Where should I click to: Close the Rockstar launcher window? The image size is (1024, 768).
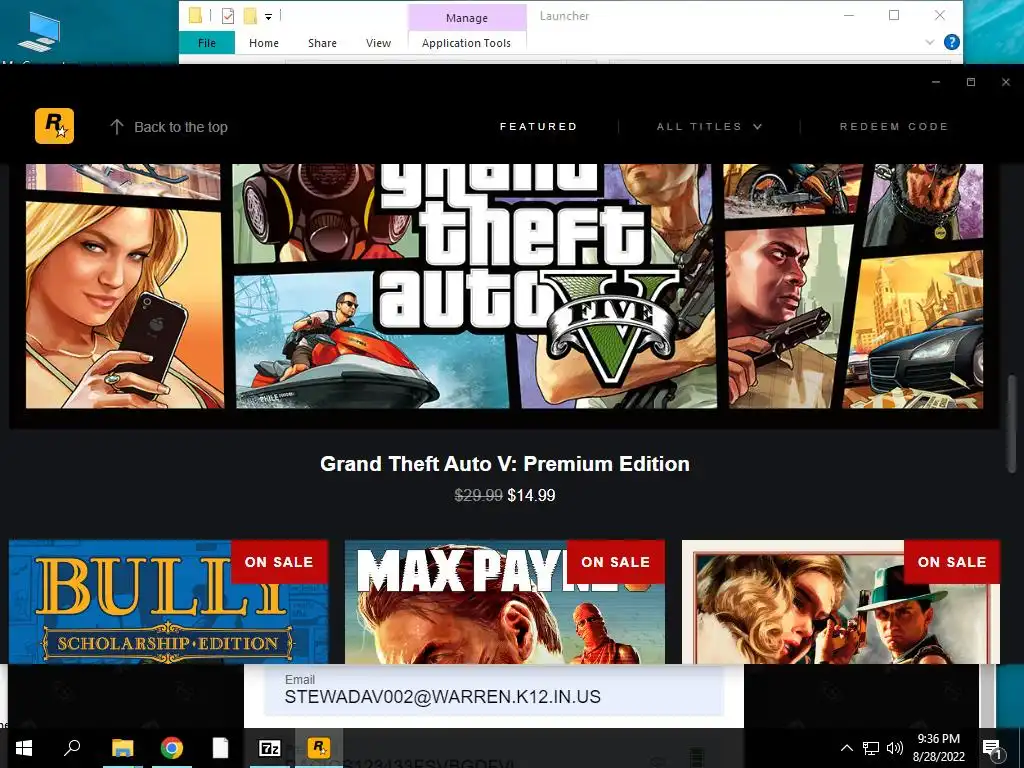point(1006,82)
